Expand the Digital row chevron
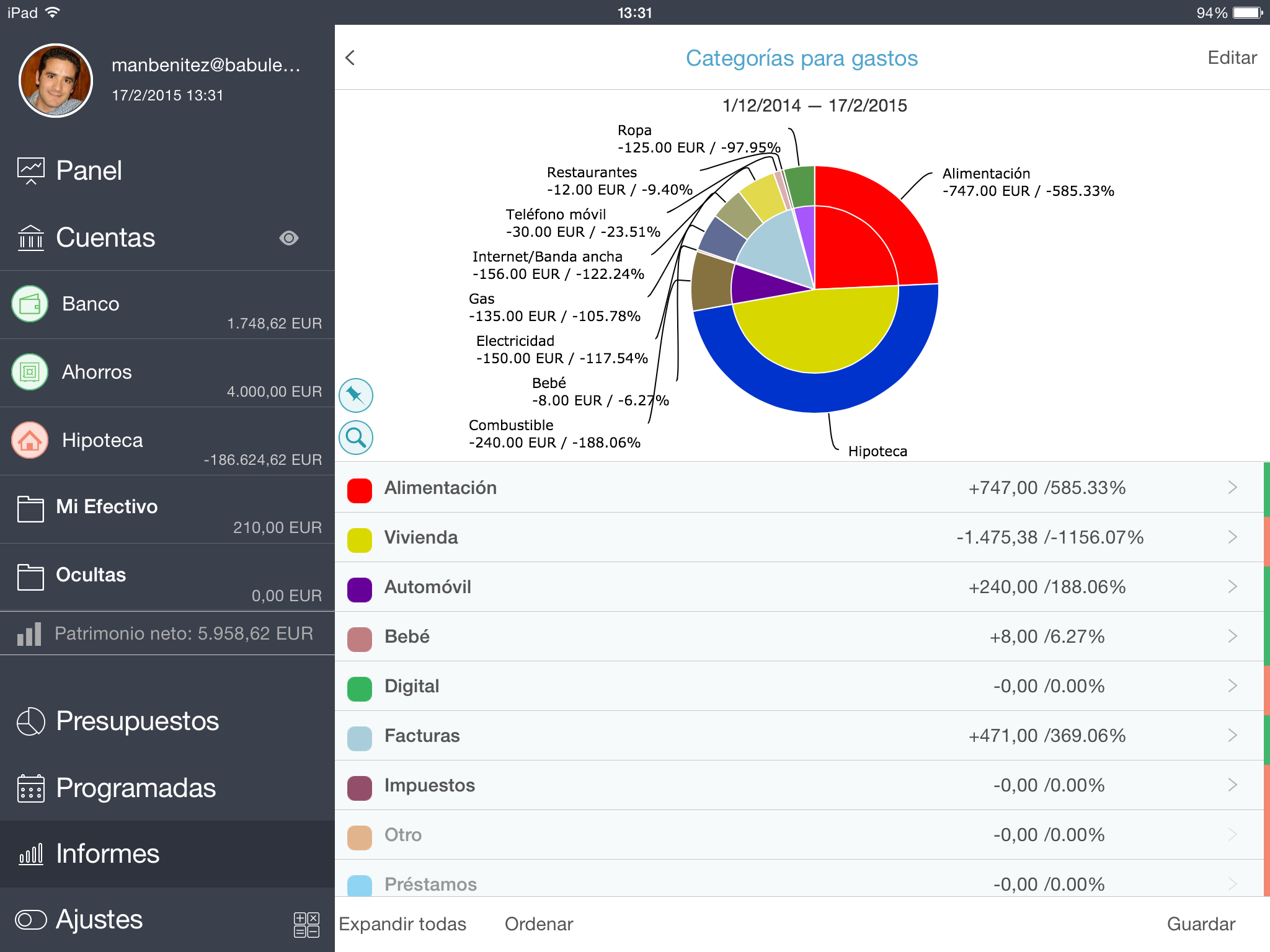The image size is (1270, 952). (1232, 686)
